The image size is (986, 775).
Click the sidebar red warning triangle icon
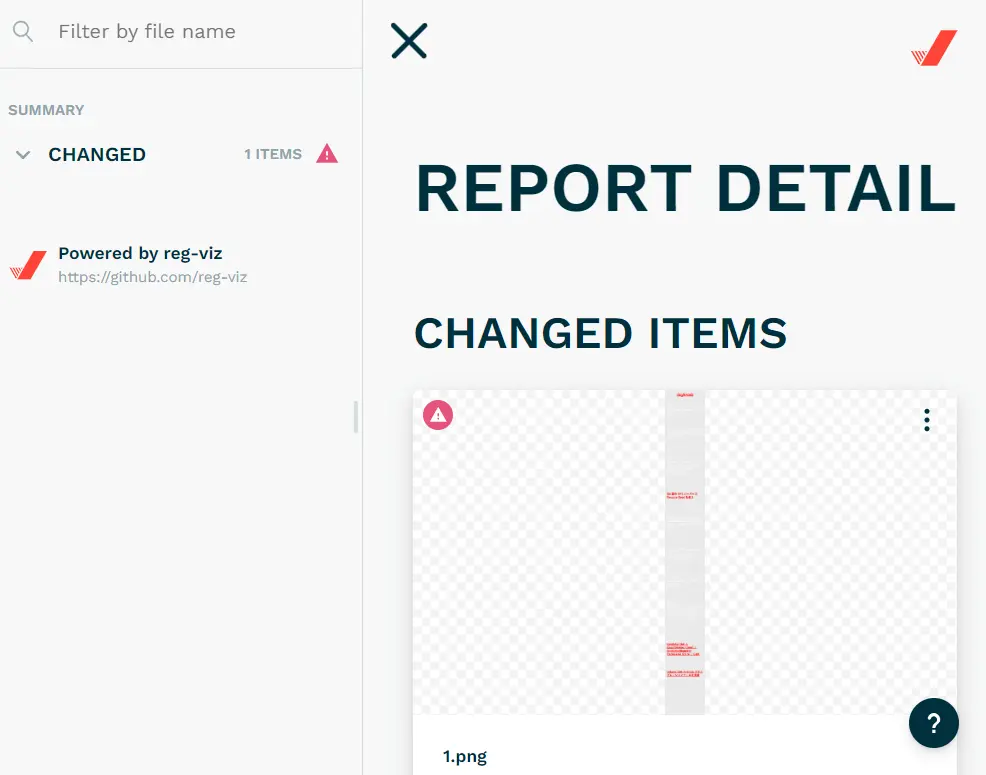click(x=327, y=154)
